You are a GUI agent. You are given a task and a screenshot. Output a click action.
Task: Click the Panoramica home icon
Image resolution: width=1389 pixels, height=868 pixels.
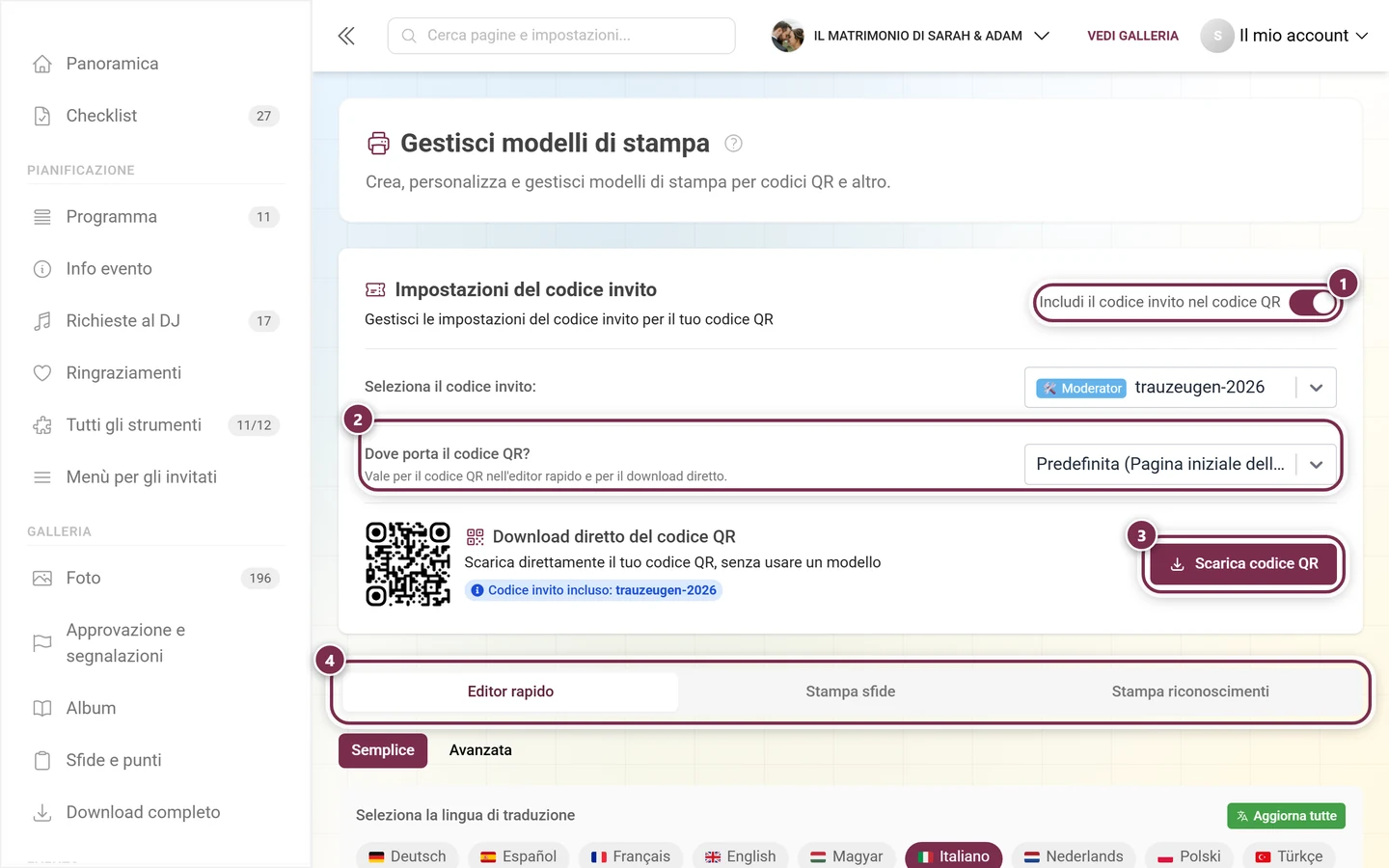pos(42,64)
